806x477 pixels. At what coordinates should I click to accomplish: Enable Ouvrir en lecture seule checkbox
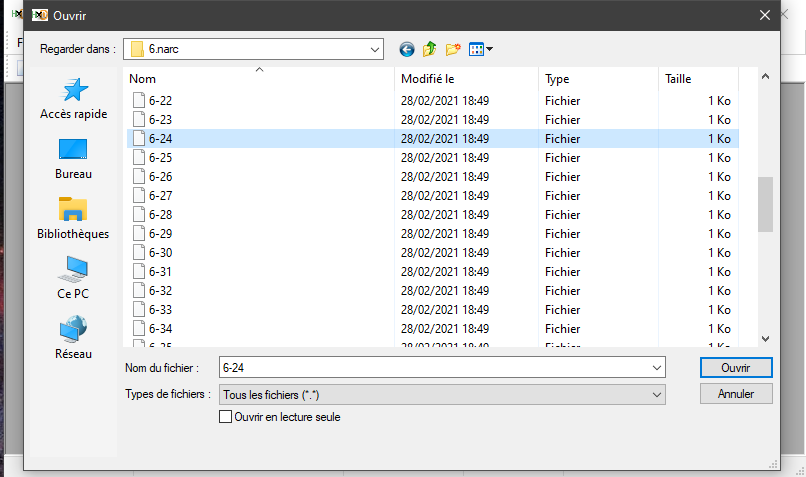[225, 417]
